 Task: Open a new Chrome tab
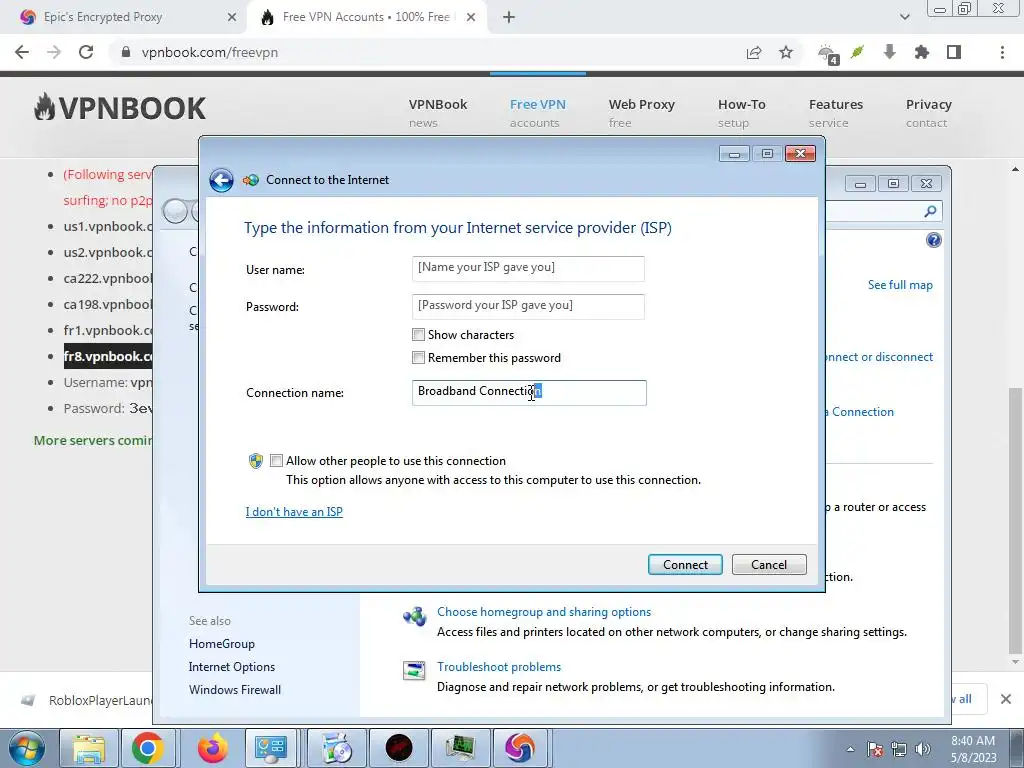click(x=509, y=17)
